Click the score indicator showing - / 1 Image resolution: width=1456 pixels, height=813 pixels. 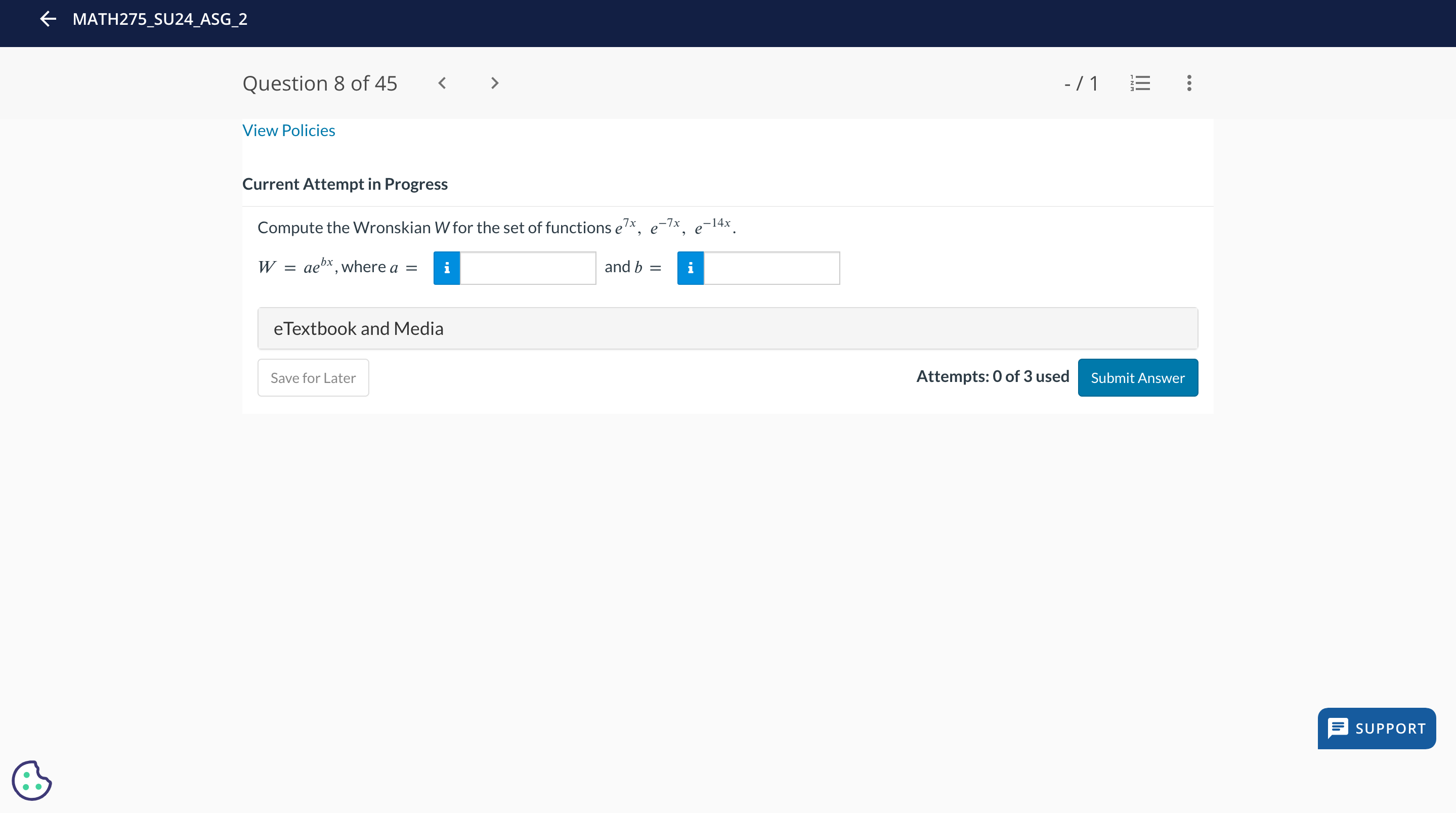(1080, 83)
